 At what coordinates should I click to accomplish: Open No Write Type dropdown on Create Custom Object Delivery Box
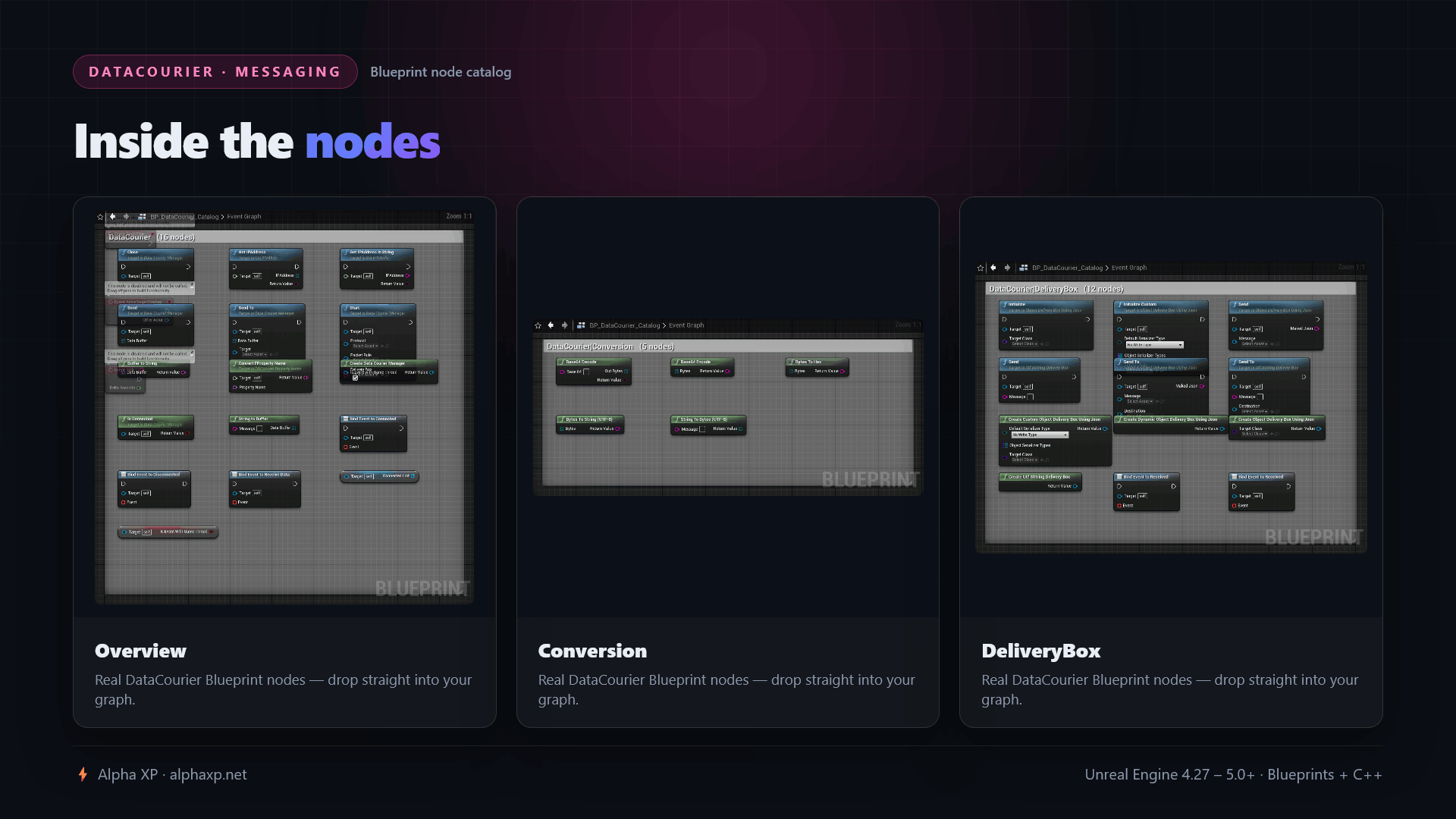(1040, 435)
